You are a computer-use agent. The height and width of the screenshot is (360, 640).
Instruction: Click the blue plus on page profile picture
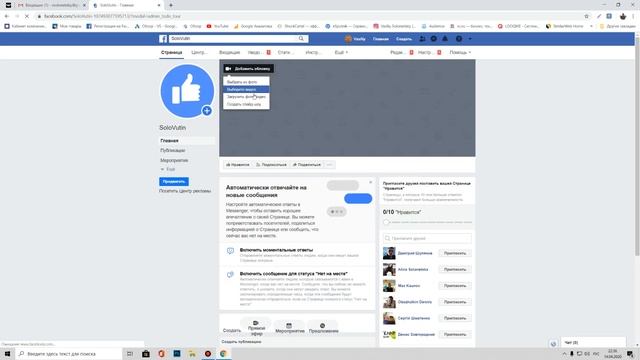click(x=207, y=111)
